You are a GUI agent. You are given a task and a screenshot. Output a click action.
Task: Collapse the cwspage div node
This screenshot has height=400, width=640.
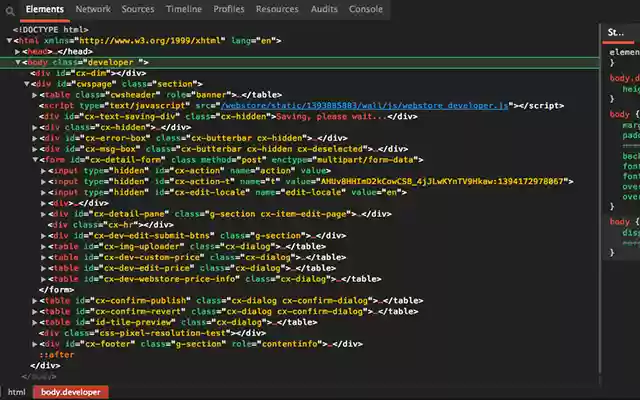coord(27,84)
